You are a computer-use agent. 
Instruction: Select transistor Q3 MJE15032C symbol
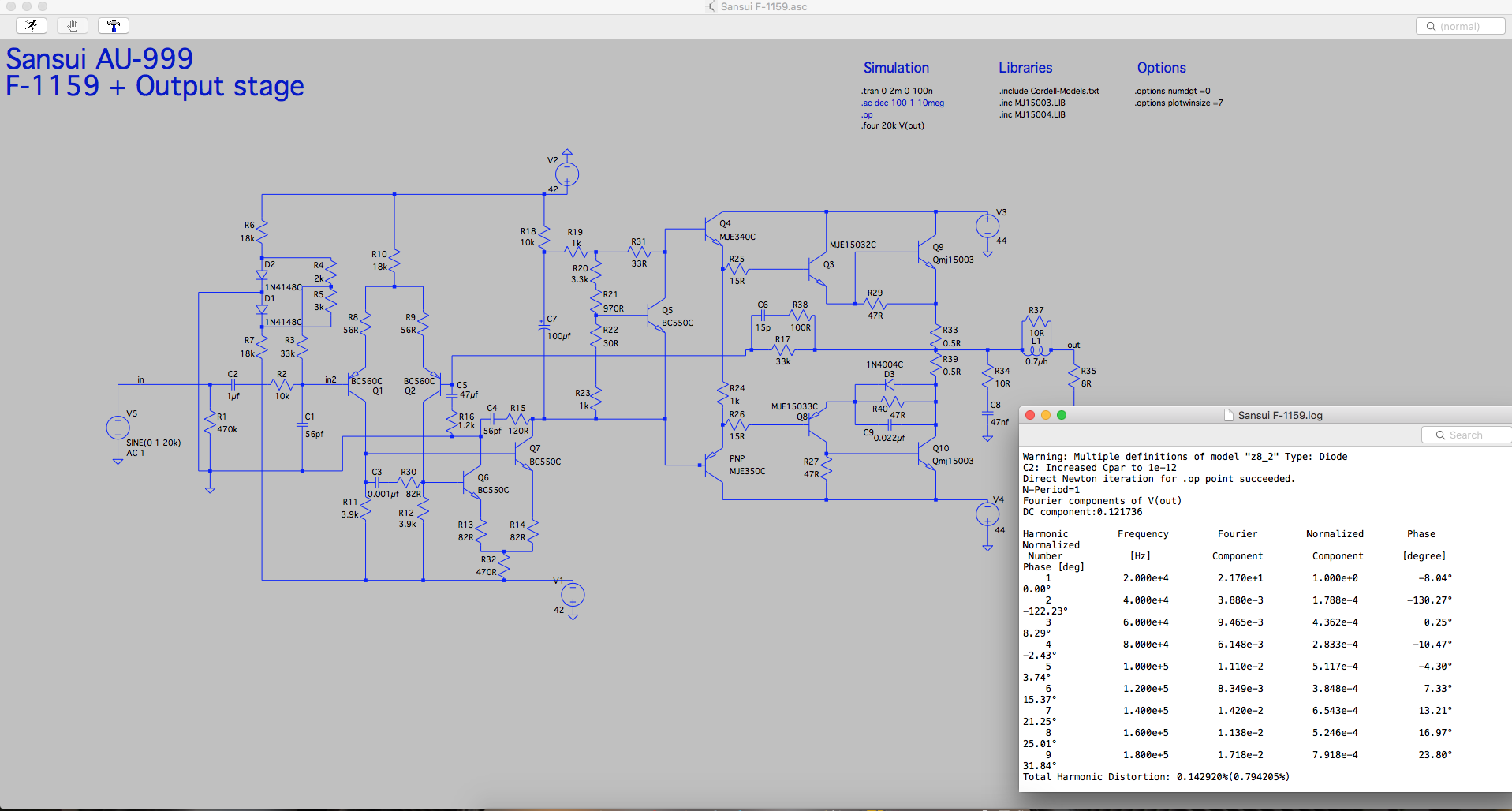(x=817, y=271)
